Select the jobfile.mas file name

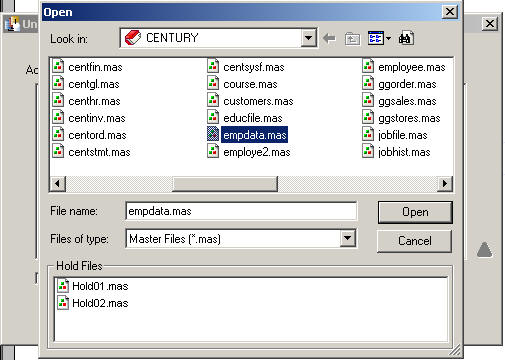[403, 135]
